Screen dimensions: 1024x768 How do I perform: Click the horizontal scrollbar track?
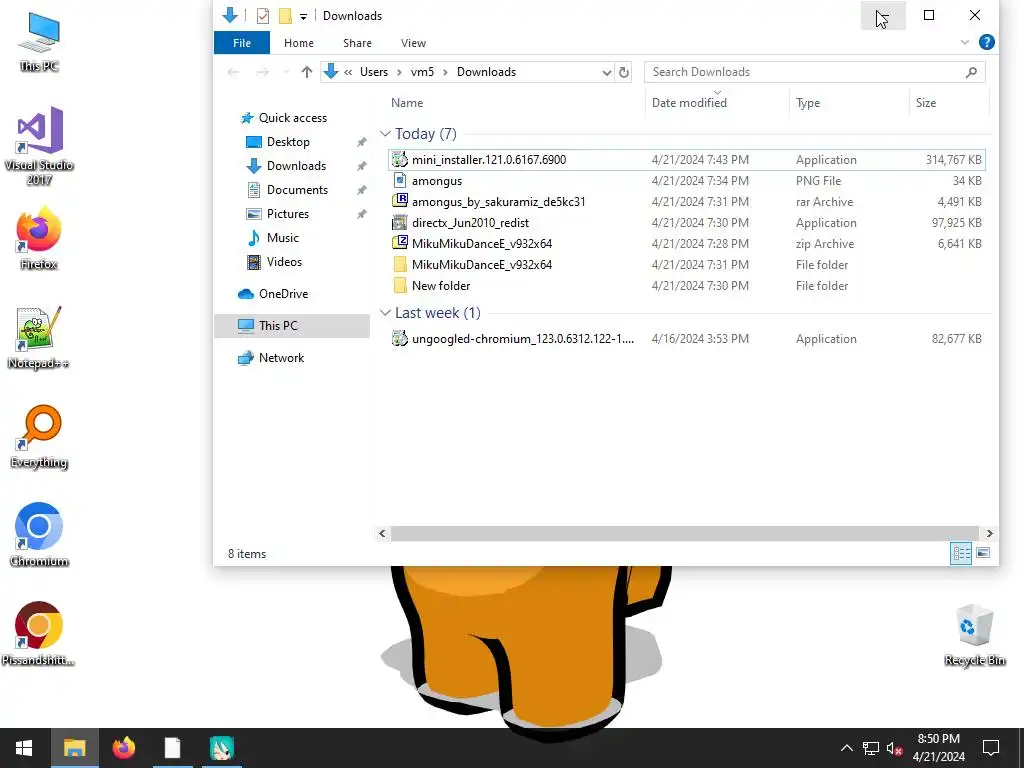pyautogui.click(x=684, y=534)
